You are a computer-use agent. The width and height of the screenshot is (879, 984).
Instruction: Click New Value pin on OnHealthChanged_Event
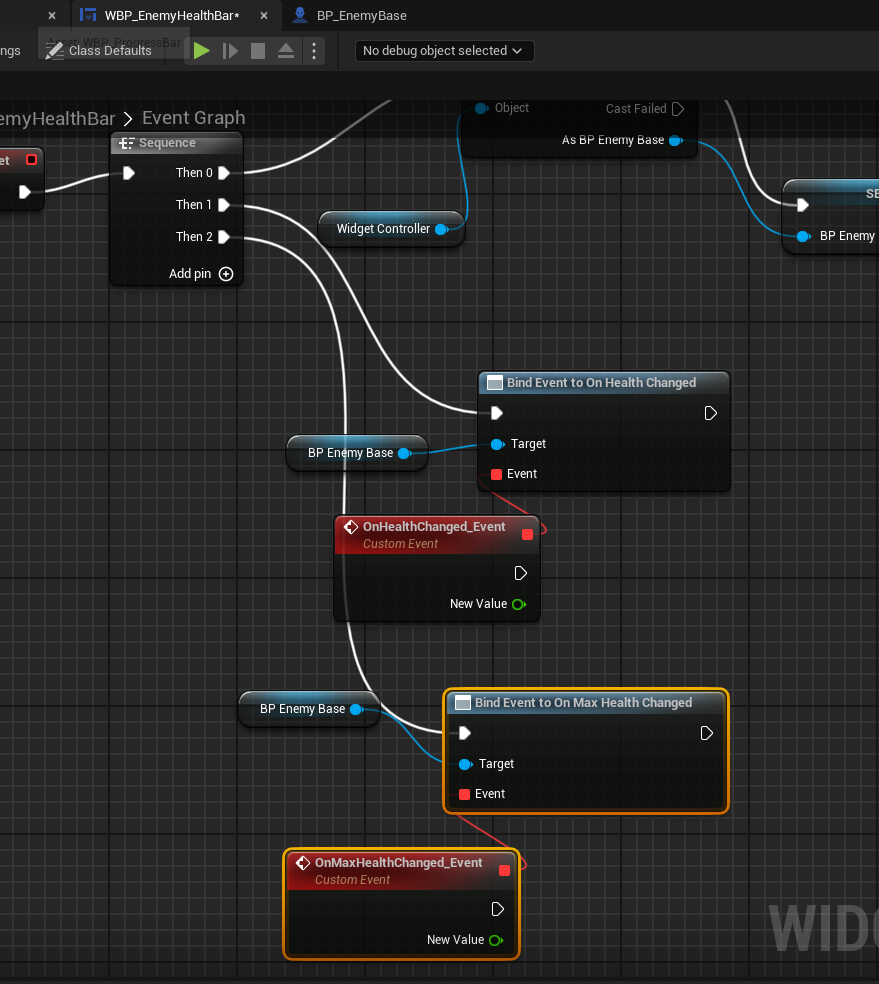(x=519, y=605)
